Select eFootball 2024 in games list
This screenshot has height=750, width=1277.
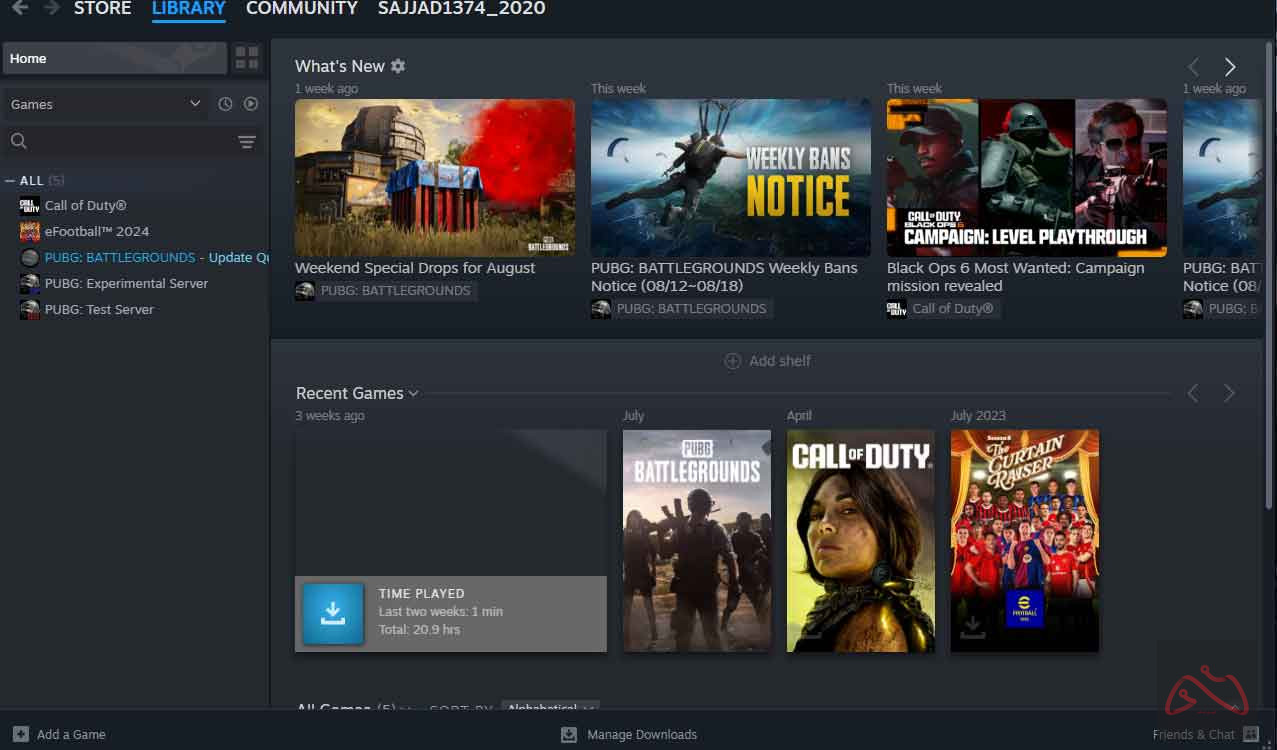pos(96,231)
